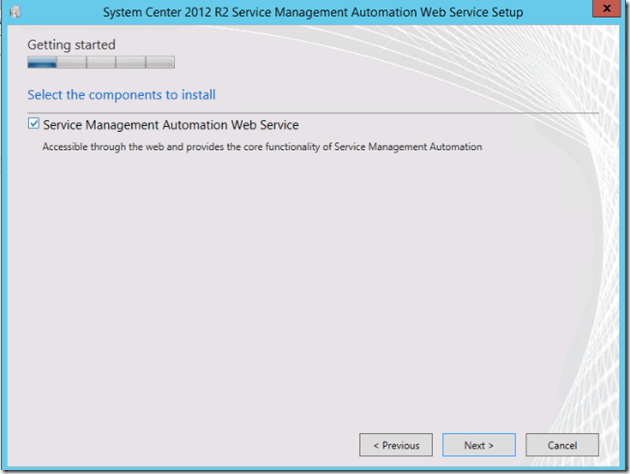
Task: Click the Service Management Automation Web Service label
Action: tap(171, 125)
